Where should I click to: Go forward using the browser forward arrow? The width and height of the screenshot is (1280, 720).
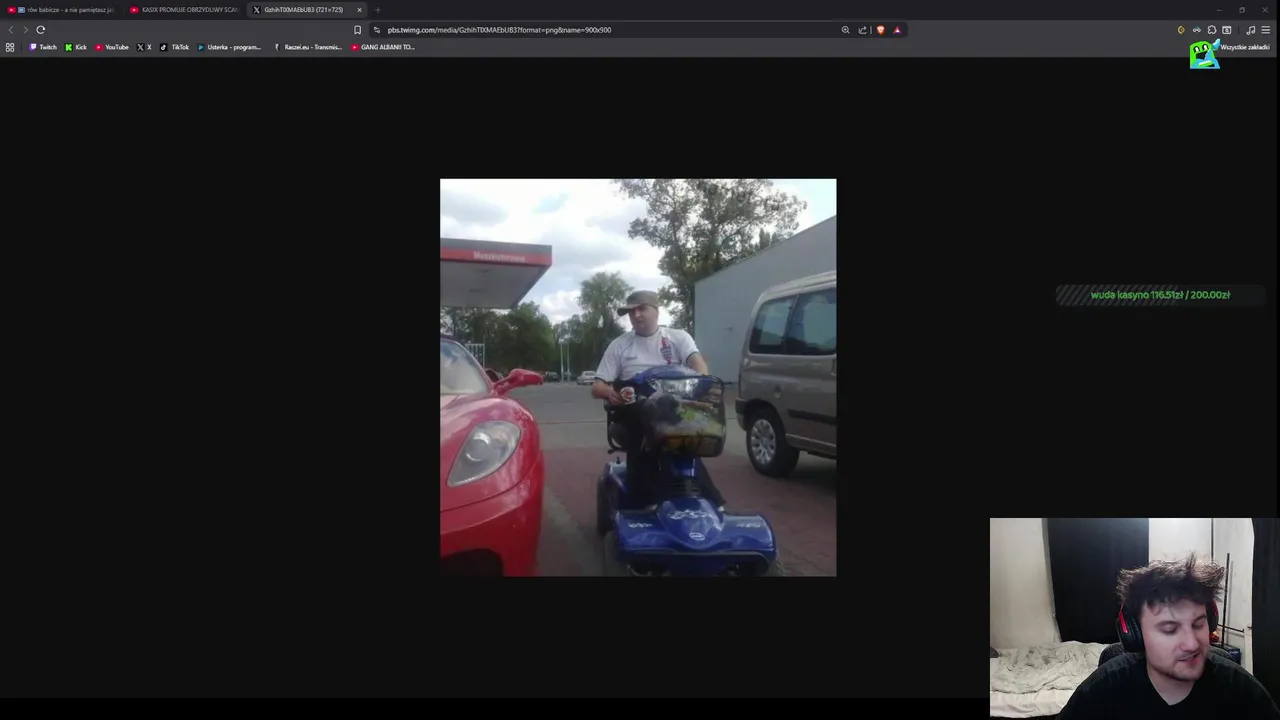coord(26,30)
